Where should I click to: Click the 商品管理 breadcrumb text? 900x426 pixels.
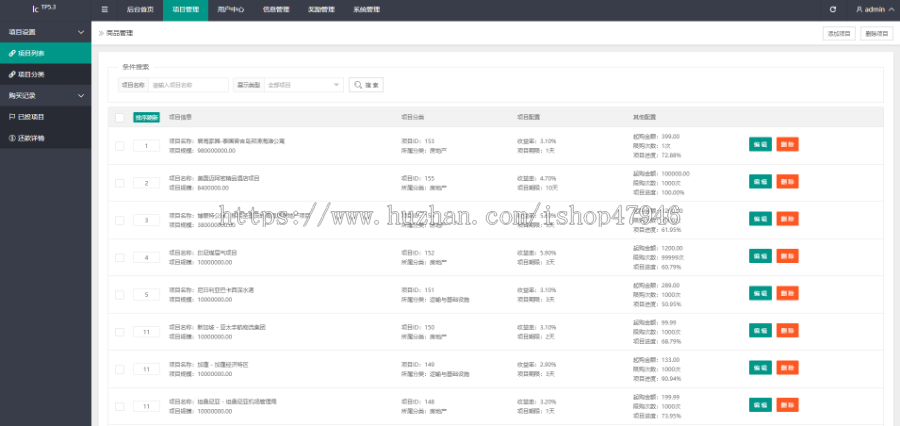click(x=119, y=33)
